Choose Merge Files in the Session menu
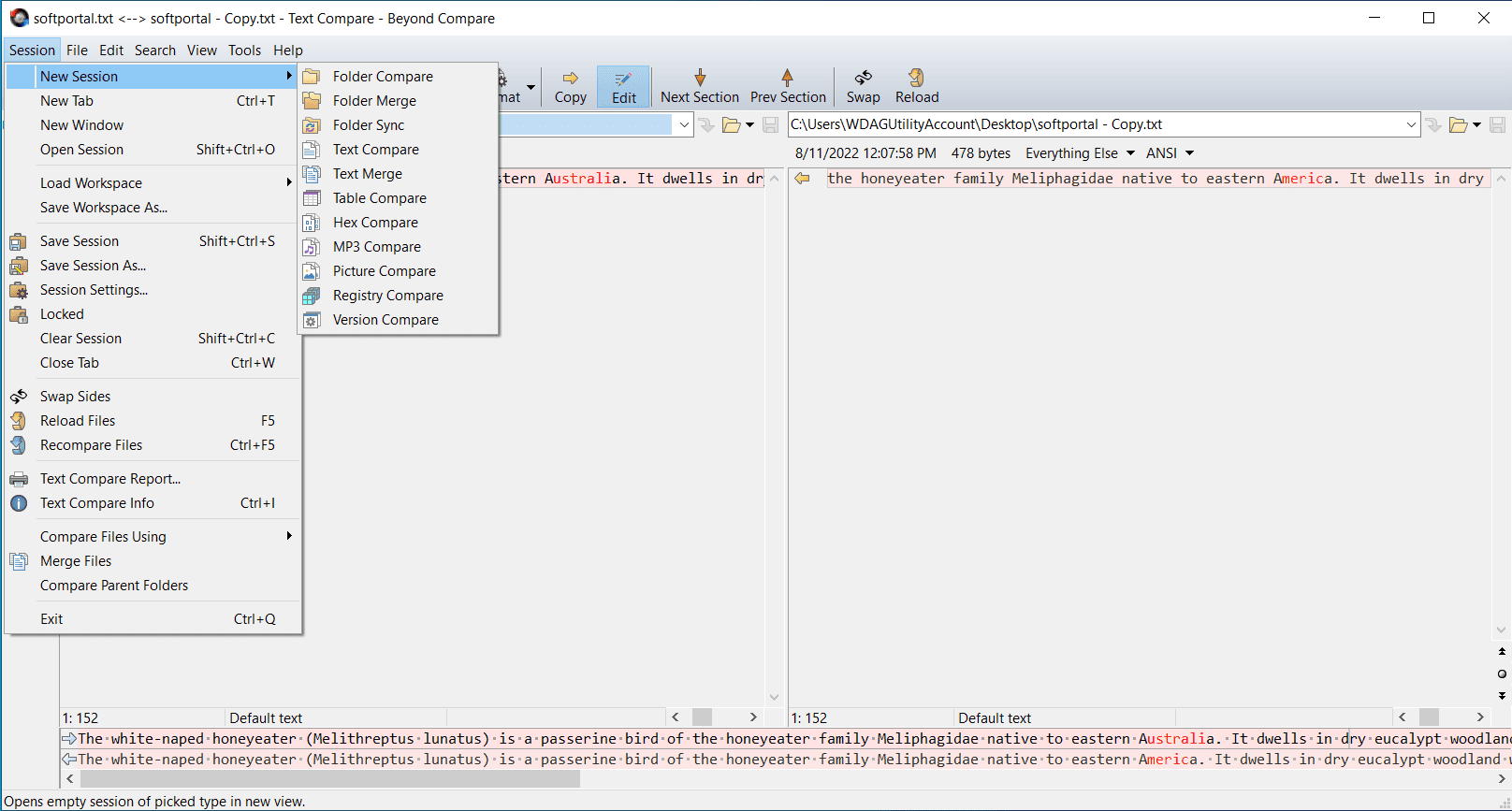Screen dimensions: 1512x811 pos(153,561)
